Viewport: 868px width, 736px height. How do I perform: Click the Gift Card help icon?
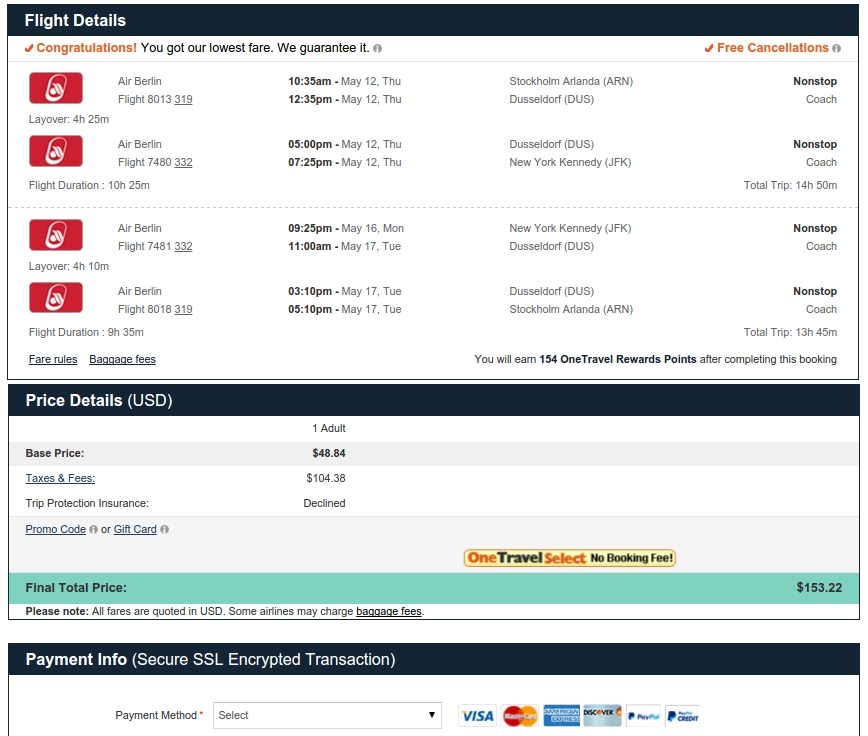(x=164, y=530)
